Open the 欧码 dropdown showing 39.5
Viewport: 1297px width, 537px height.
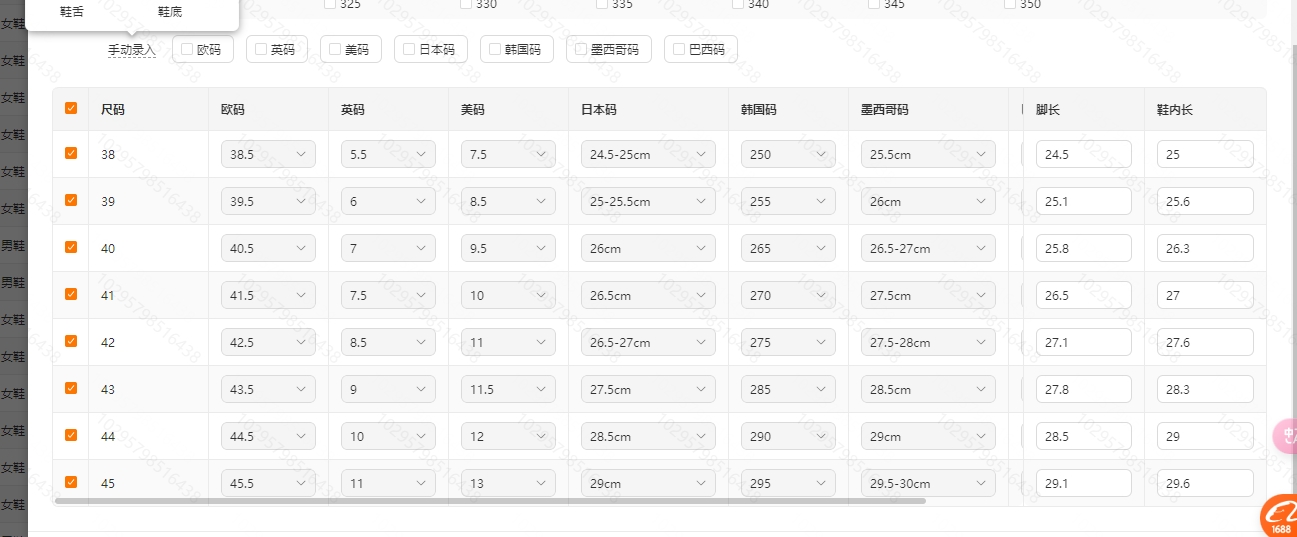[268, 201]
